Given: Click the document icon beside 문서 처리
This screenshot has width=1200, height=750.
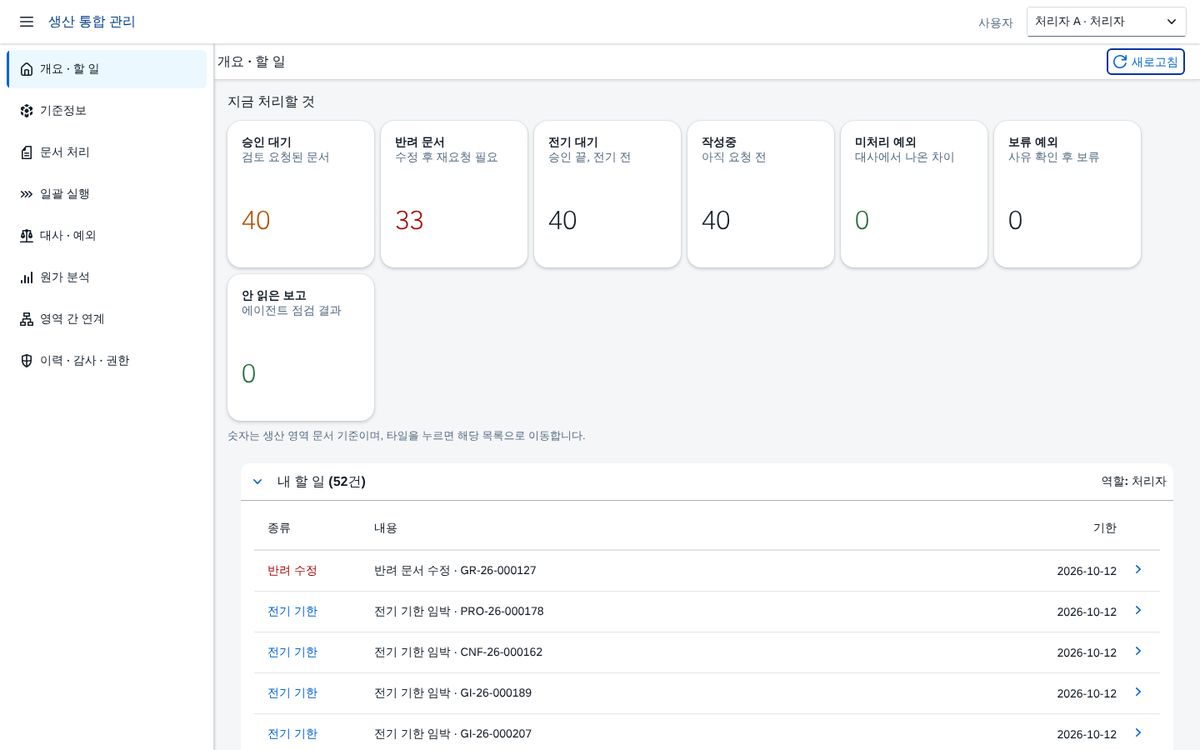Looking at the screenshot, I should point(26,152).
